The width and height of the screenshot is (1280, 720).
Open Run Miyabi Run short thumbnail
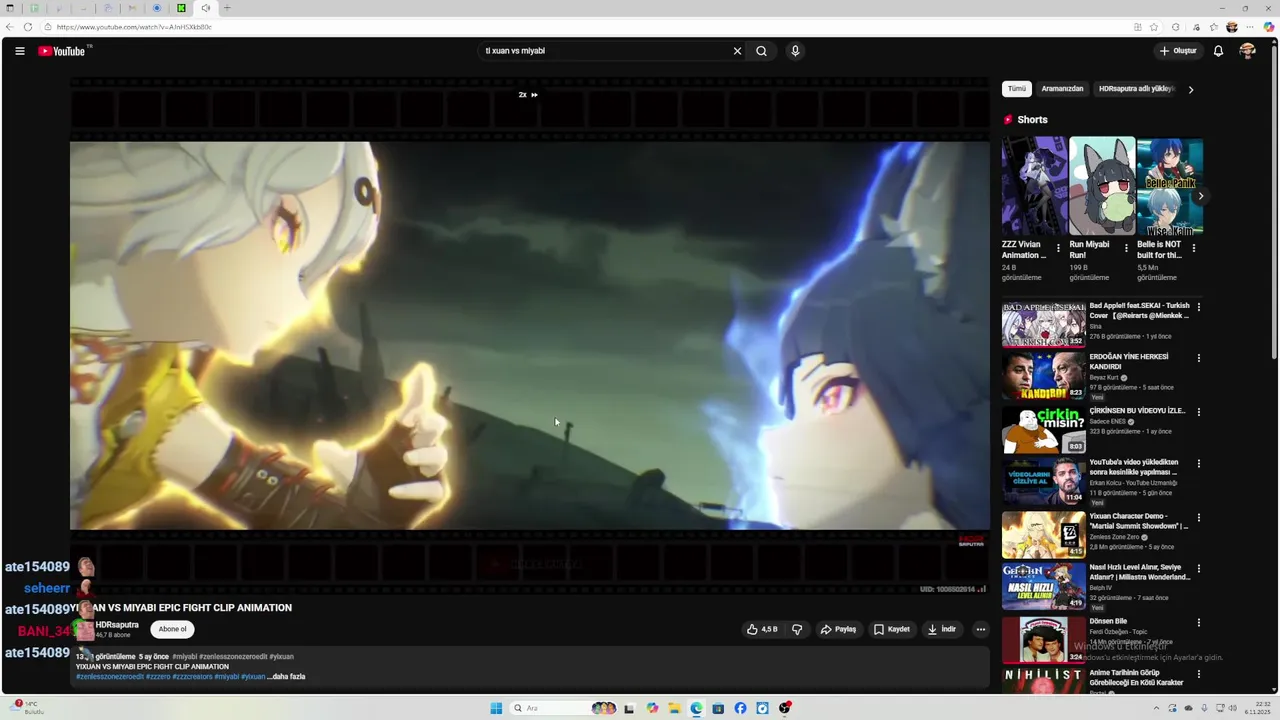(1102, 186)
